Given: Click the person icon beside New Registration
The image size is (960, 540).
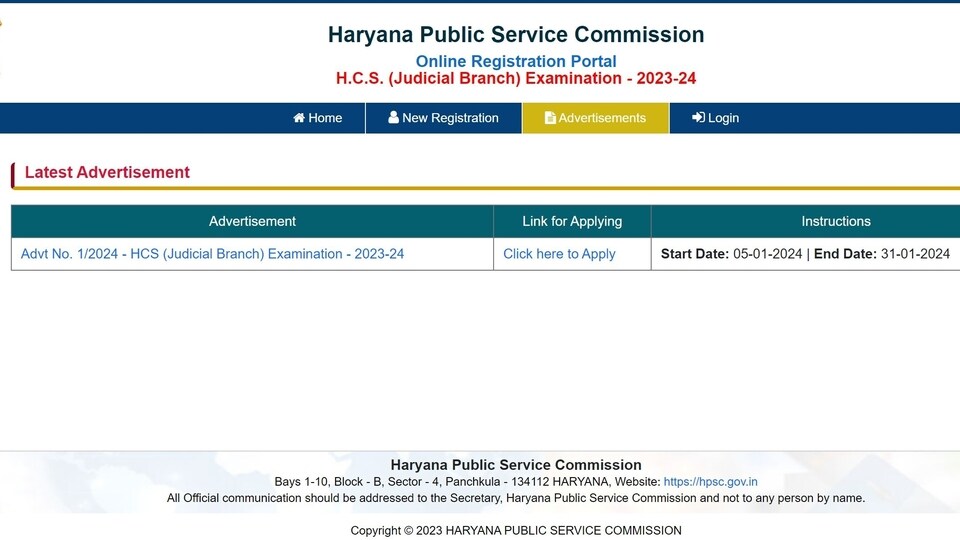Looking at the screenshot, I should click(x=393, y=117).
